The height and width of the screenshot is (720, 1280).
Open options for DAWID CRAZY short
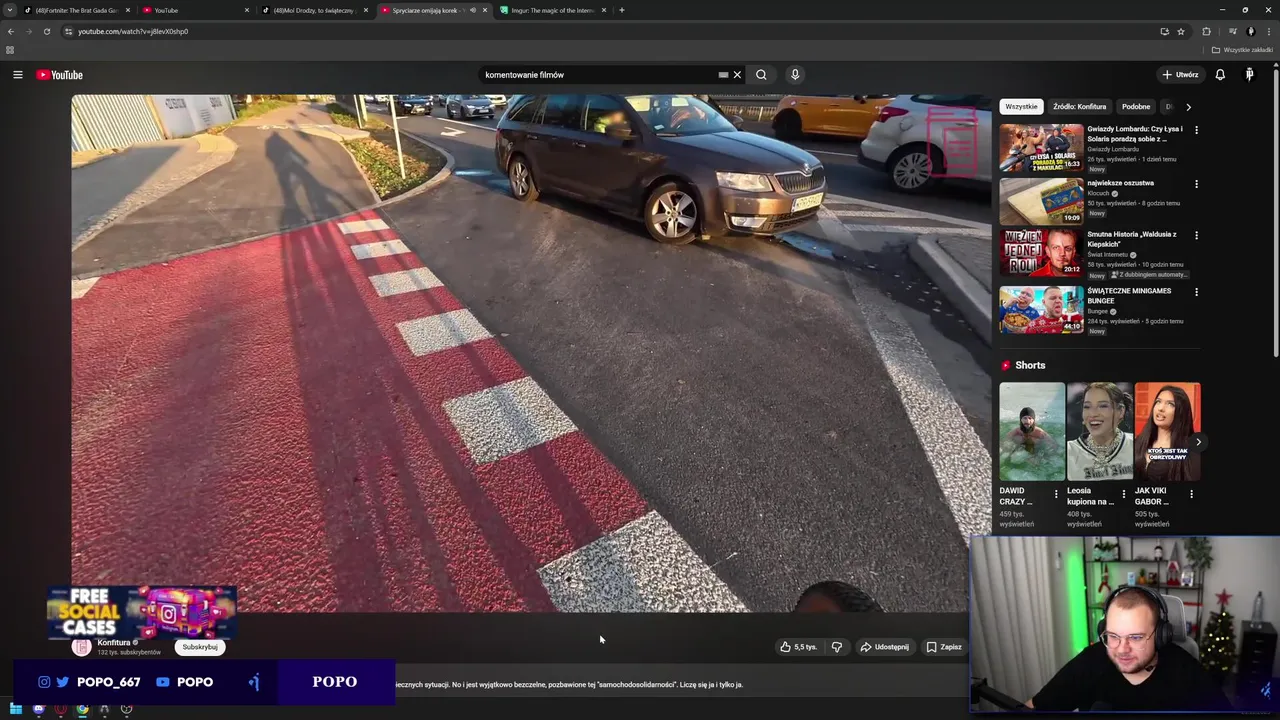click(1056, 494)
